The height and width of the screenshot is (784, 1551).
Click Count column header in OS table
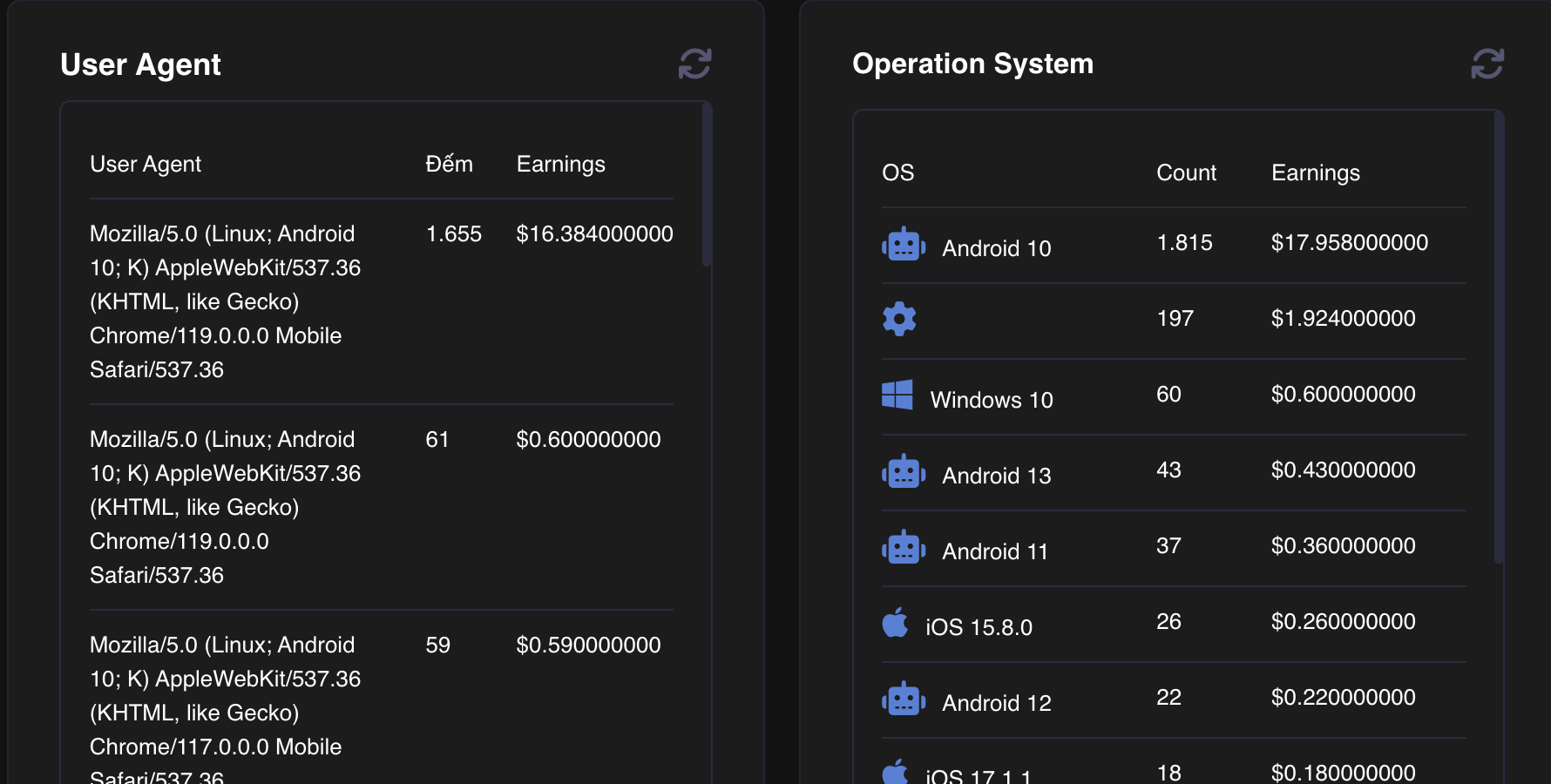[x=1186, y=172]
